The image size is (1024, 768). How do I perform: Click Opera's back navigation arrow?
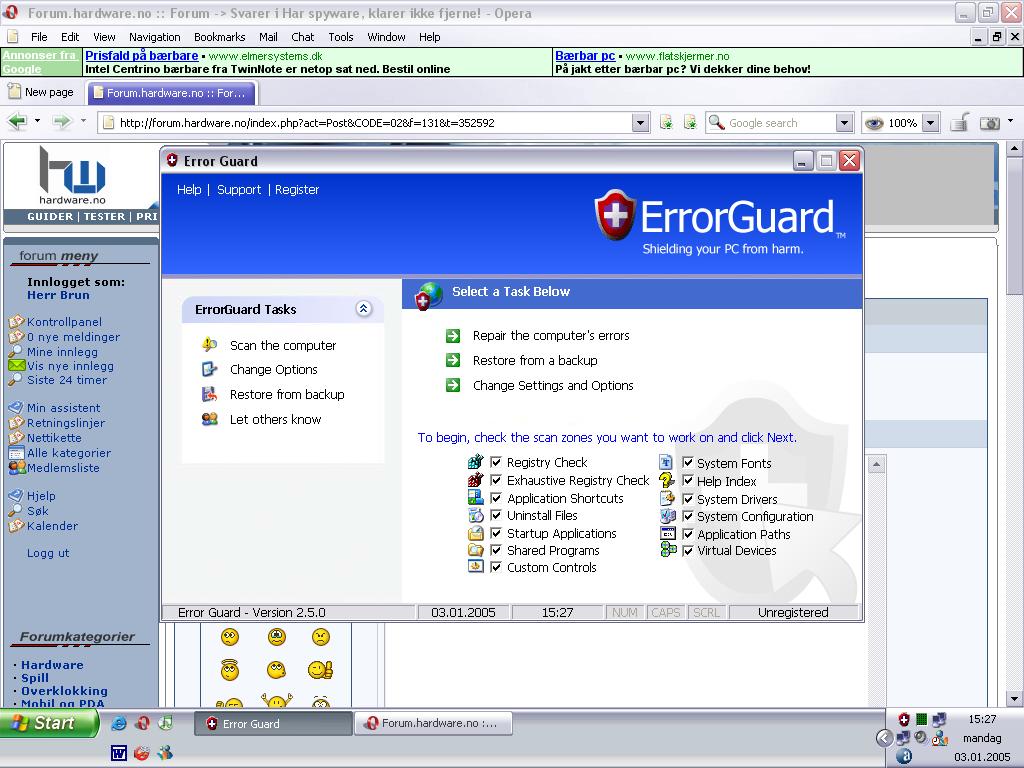pos(17,121)
